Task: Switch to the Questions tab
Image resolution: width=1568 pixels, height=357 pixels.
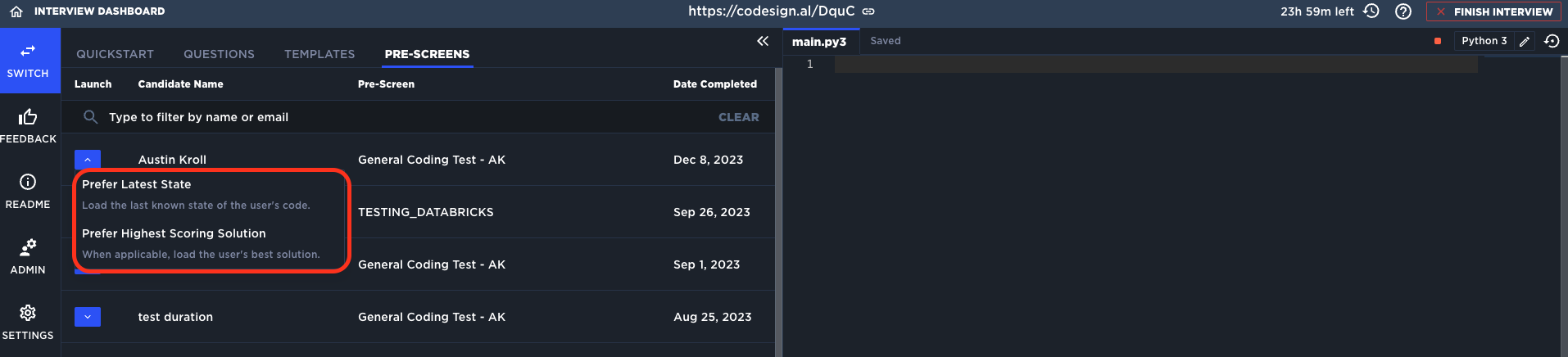Action: pos(219,54)
